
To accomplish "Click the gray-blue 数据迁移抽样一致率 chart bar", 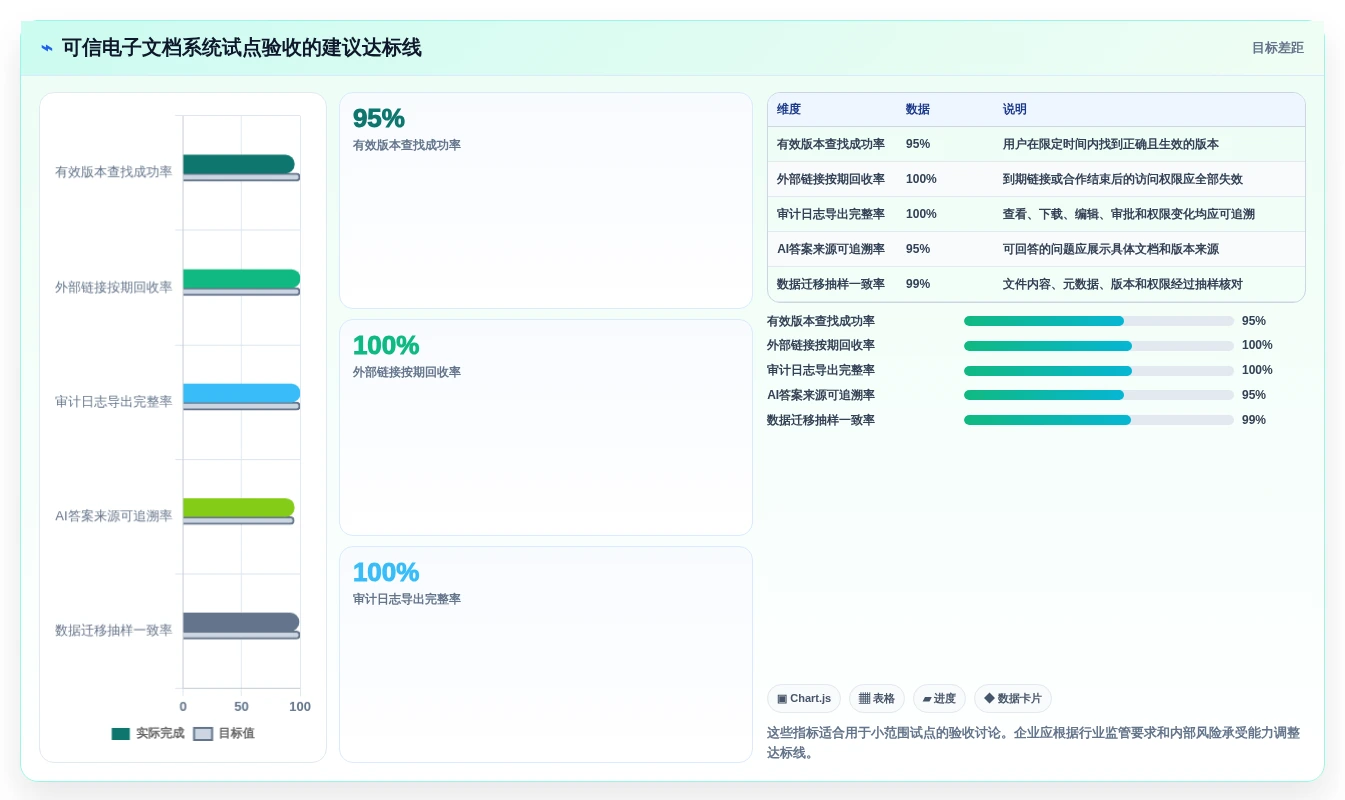I will (241, 622).
